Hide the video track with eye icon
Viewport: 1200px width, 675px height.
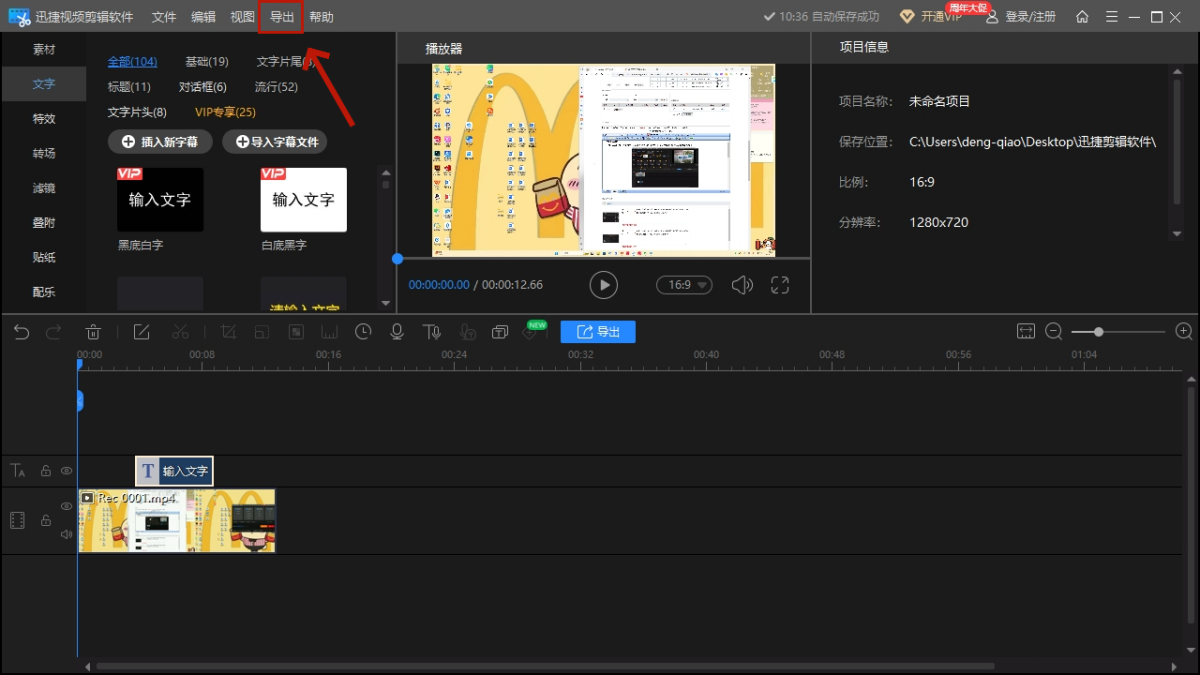point(66,506)
